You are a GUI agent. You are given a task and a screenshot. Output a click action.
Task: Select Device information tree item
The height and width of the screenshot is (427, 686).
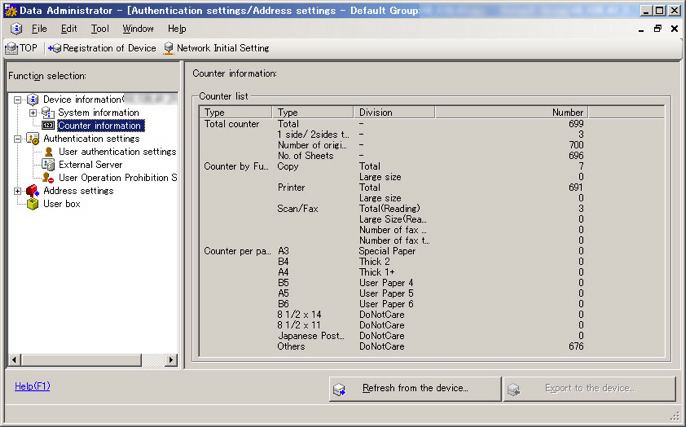point(83,100)
